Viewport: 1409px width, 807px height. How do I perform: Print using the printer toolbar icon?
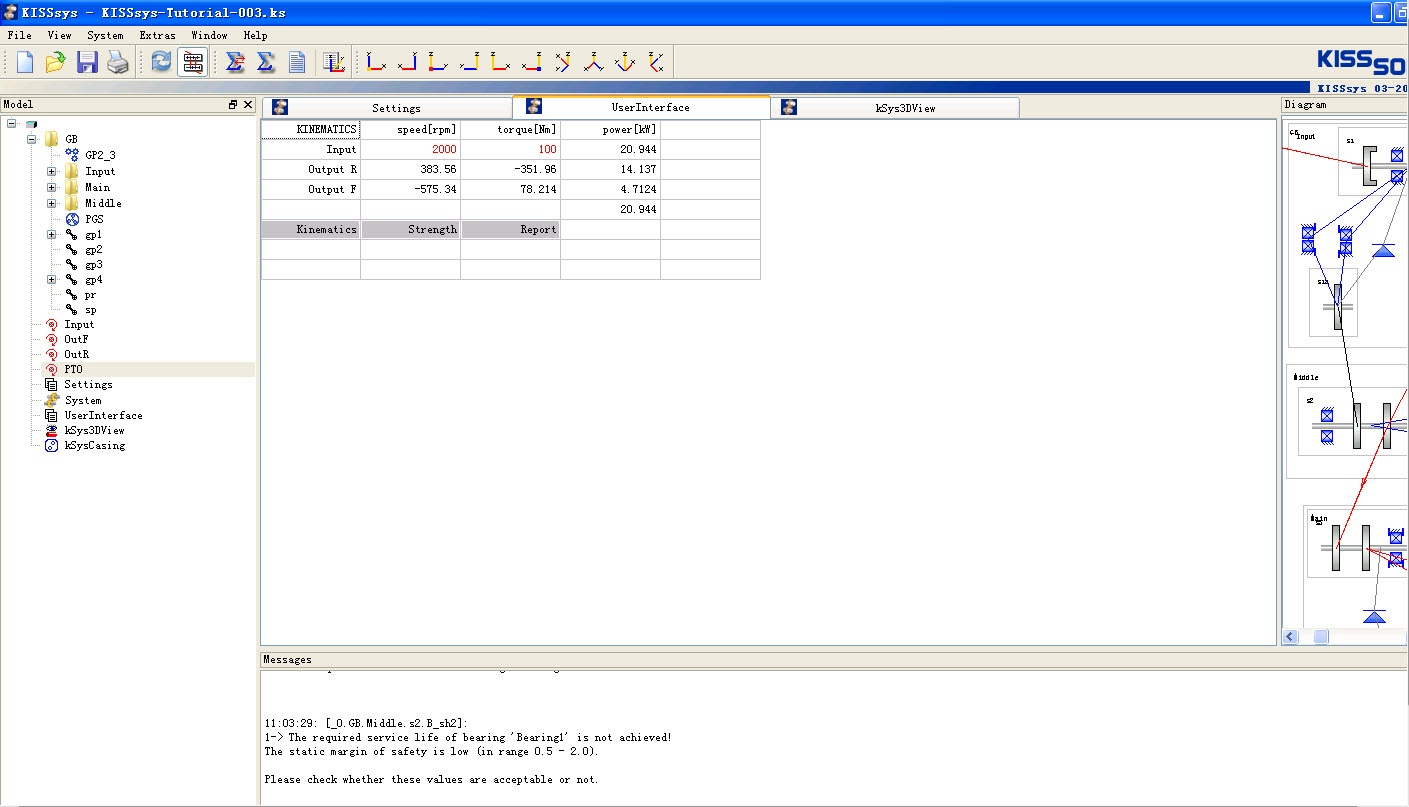(x=118, y=62)
